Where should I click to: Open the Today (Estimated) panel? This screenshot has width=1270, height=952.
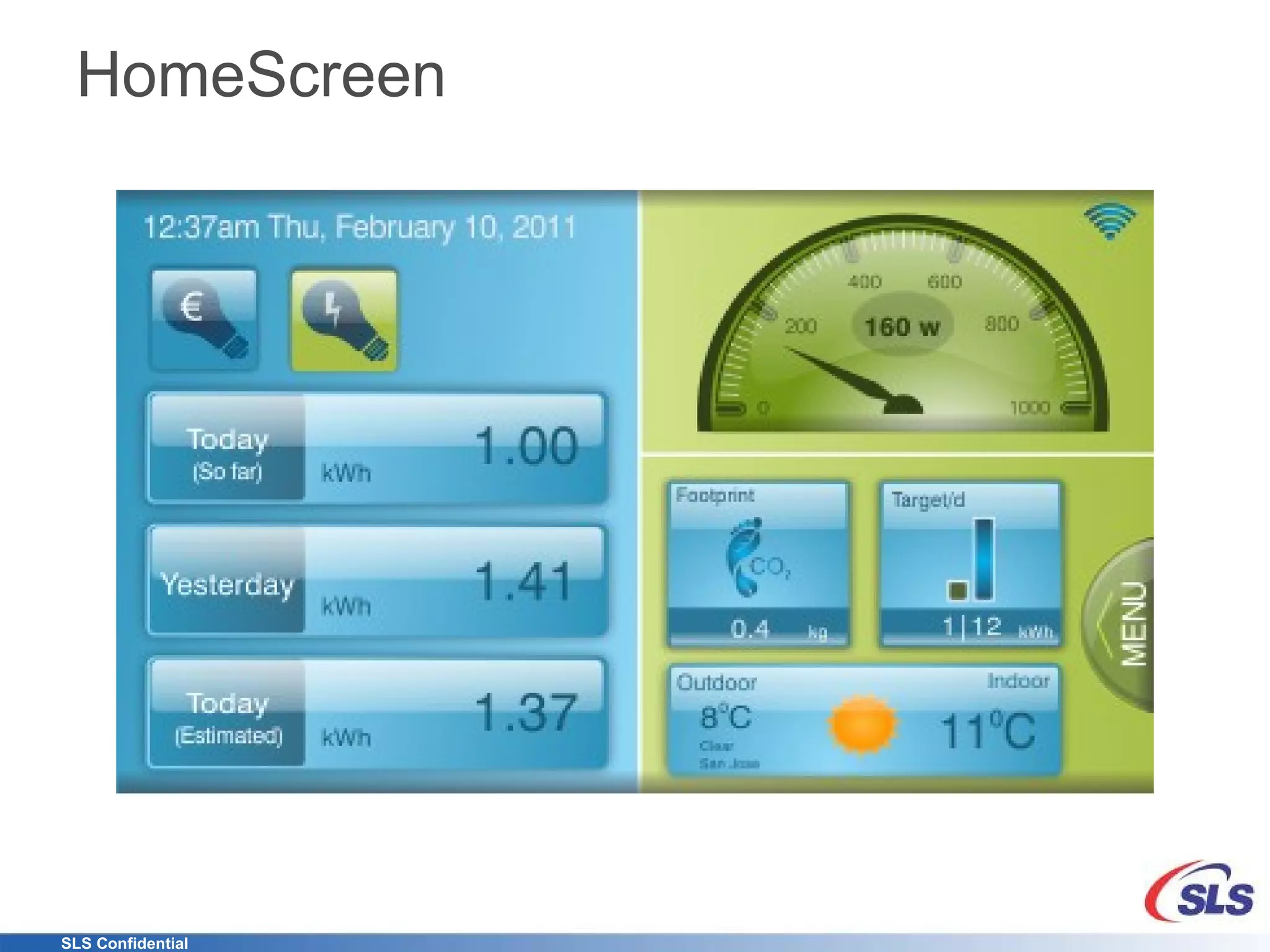pyautogui.click(x=376, y=713)
